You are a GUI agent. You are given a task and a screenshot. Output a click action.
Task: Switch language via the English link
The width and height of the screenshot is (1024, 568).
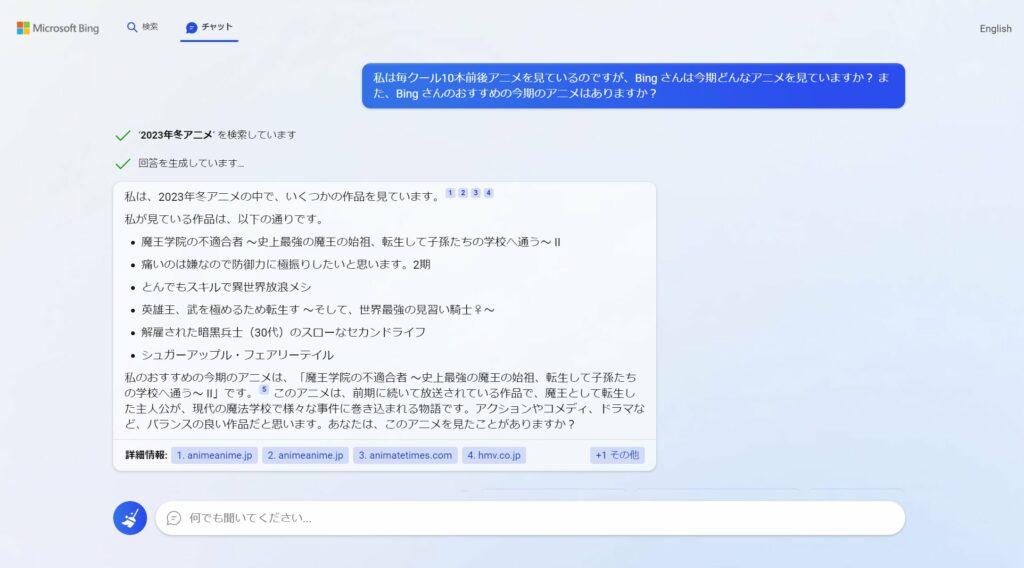click(995, 29)
